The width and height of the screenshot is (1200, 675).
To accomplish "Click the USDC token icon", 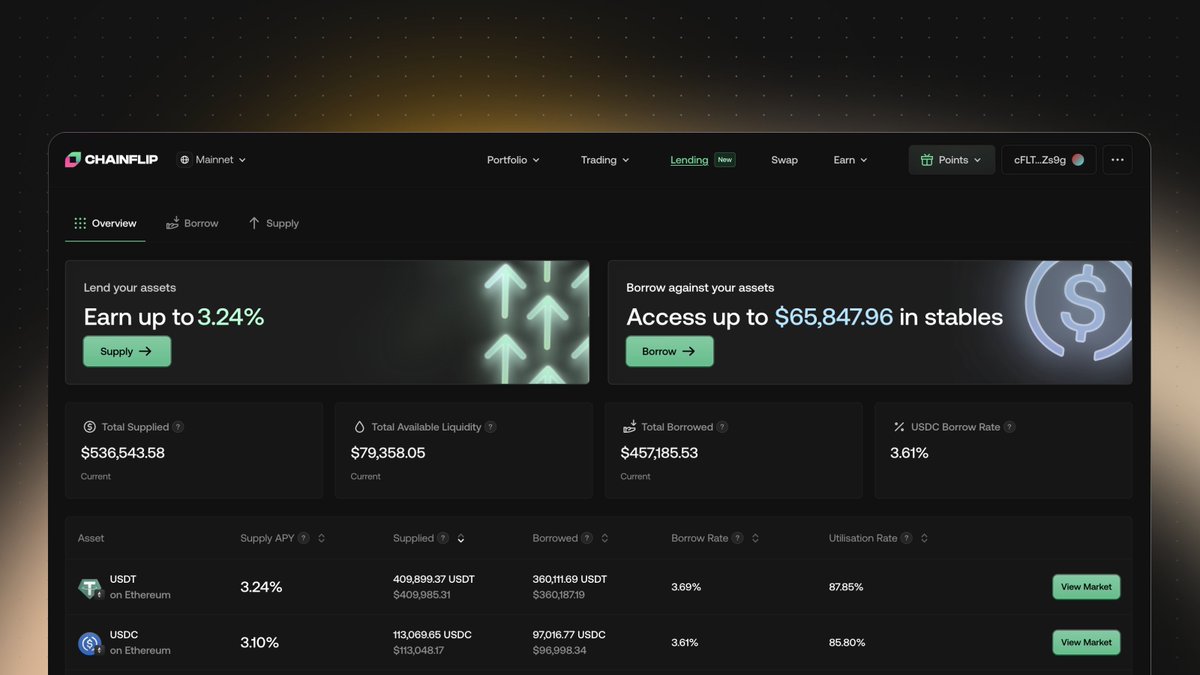I will pyautogui.click(x=90, y=643).
